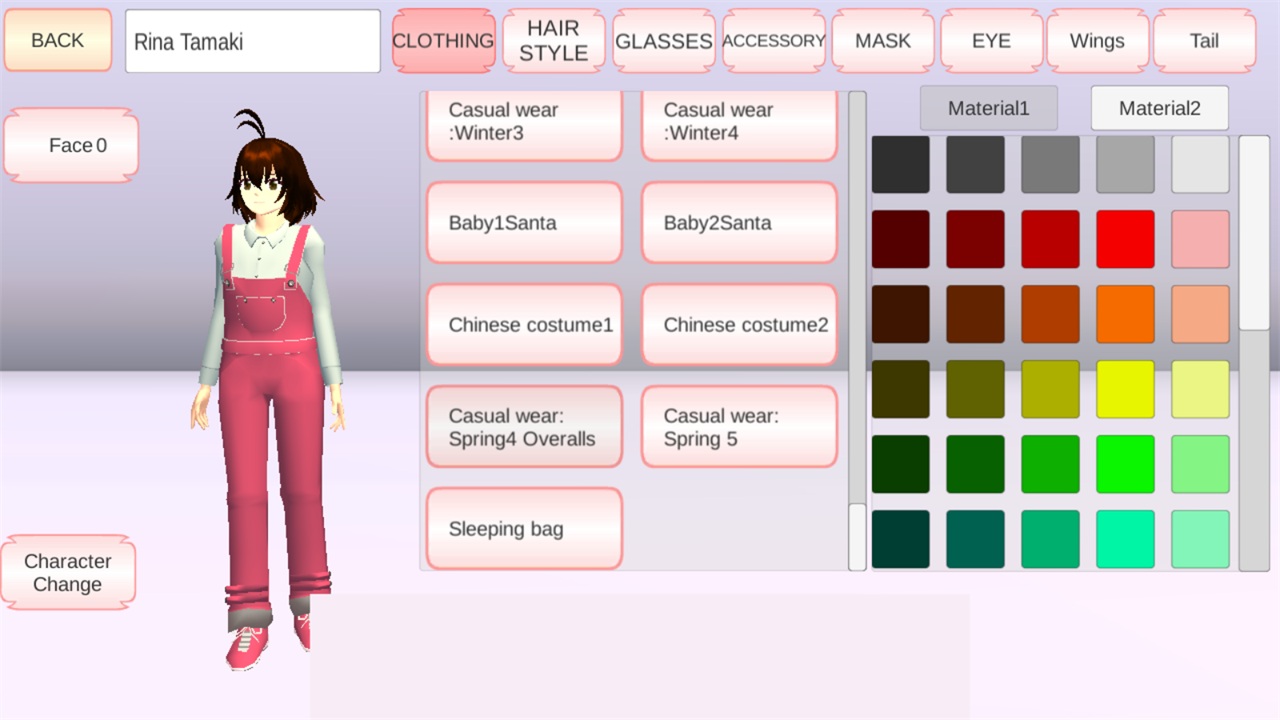Open the EYE customization tab
Viewport: 1280px width, 720px height.
pyautogui.click(x=992, y=41)
